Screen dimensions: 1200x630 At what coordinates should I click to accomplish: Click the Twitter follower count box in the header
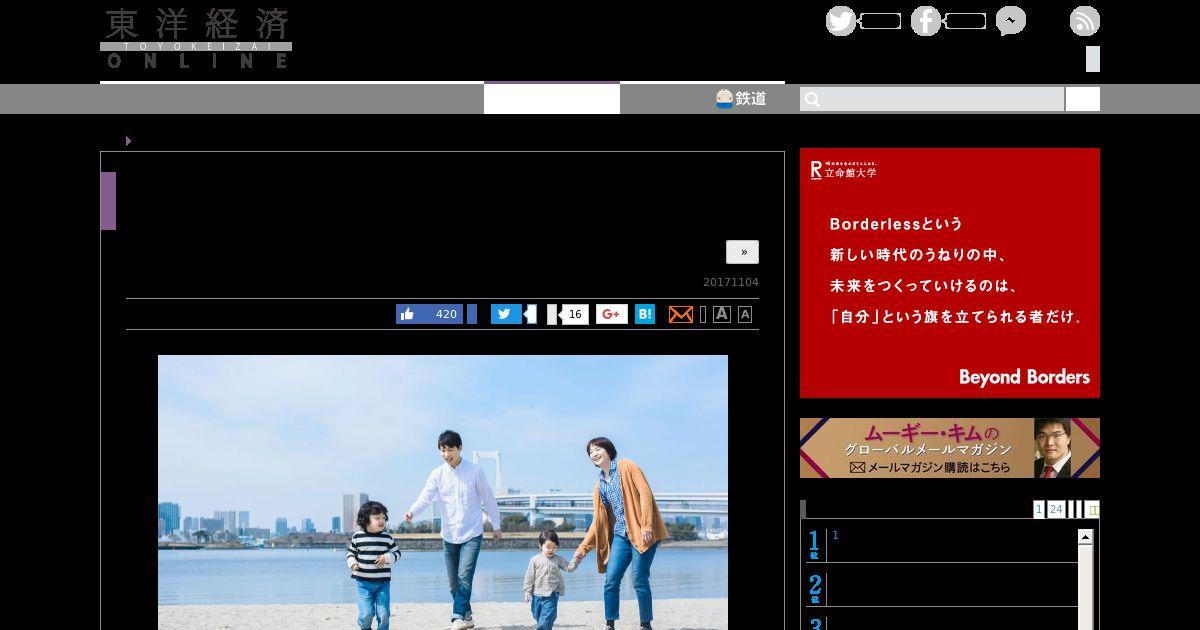(x=881, y=21)
